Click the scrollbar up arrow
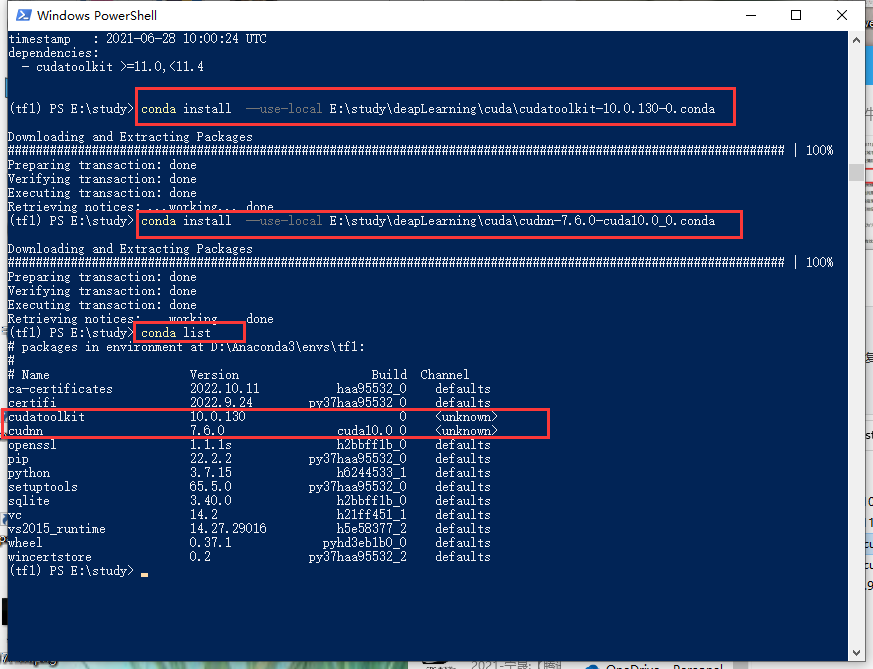Image resolution: width=873 pixels, height=669 pixels. 856,38
